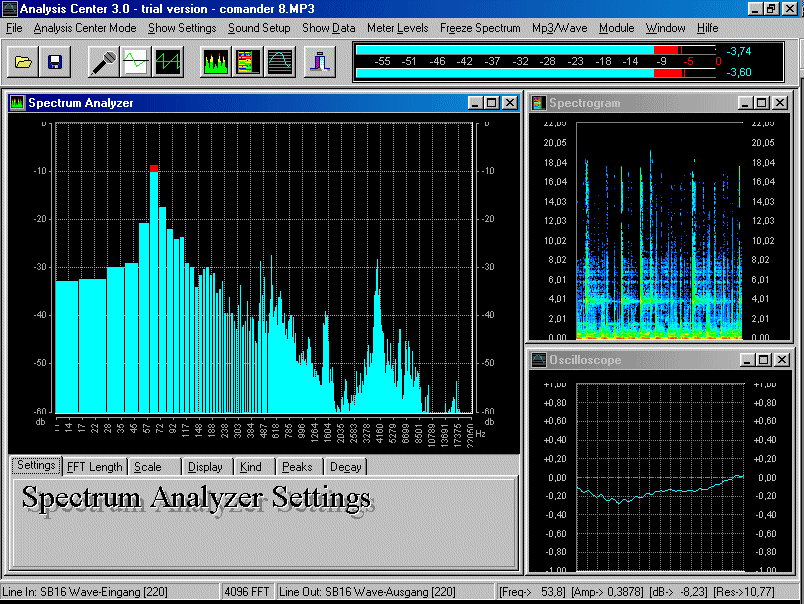
Task: Open the Show Data menu
Action: [x=329, y=28]
